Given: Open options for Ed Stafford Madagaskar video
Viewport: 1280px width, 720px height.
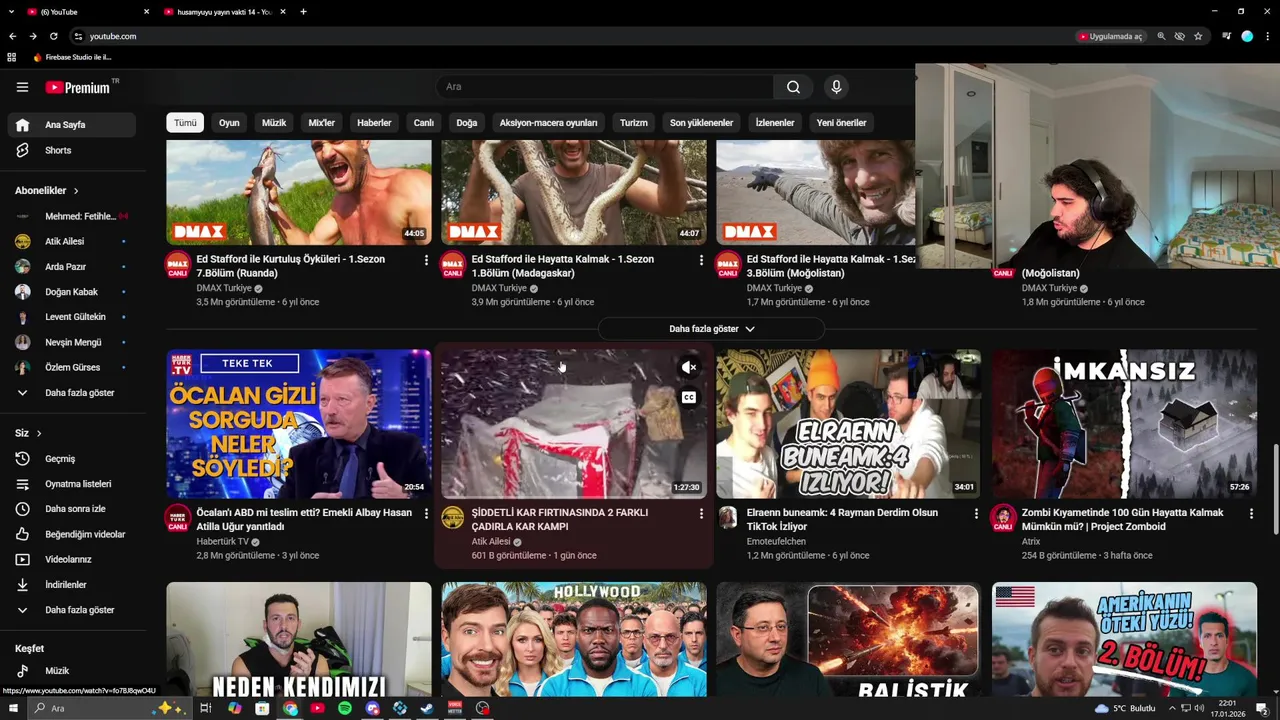Looking at the screenshot, I should point(701,260).
